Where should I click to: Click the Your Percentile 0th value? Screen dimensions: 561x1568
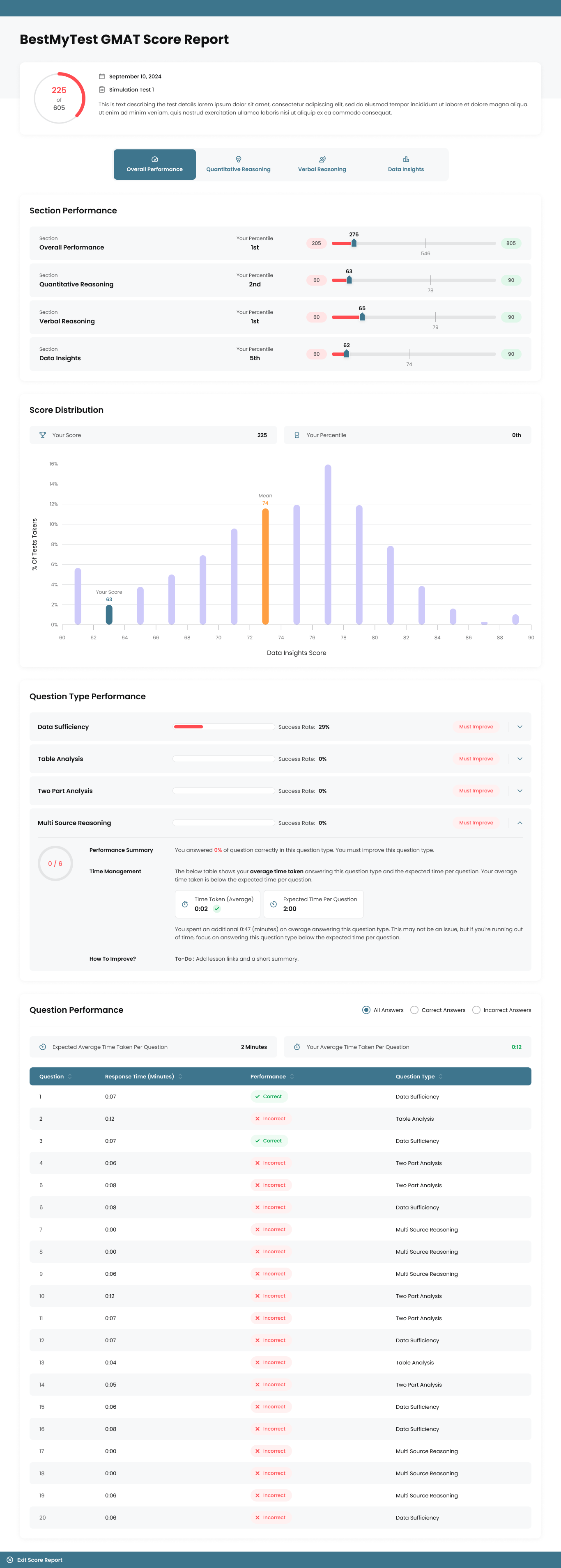(x=516, y=435)
